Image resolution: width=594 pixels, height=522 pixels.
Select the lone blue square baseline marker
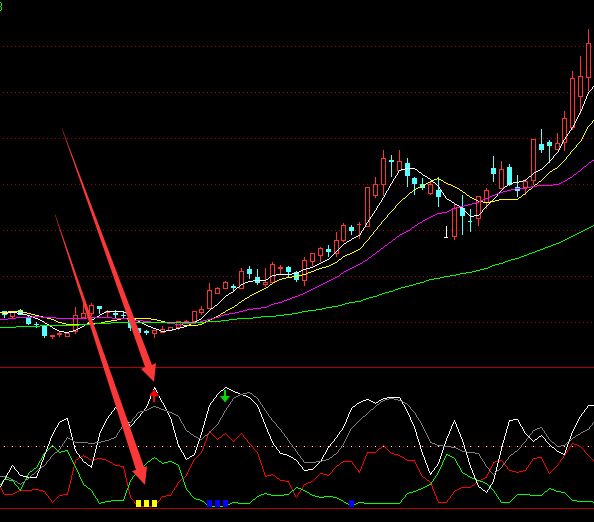tap(352, 503)
